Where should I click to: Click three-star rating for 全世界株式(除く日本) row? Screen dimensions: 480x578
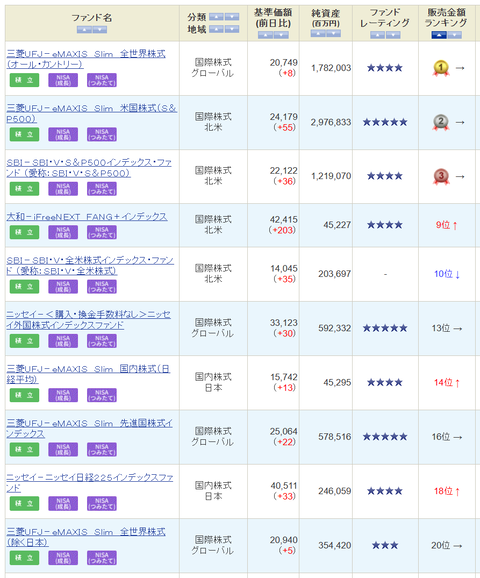pyautogui.click(x=385, y=546)
